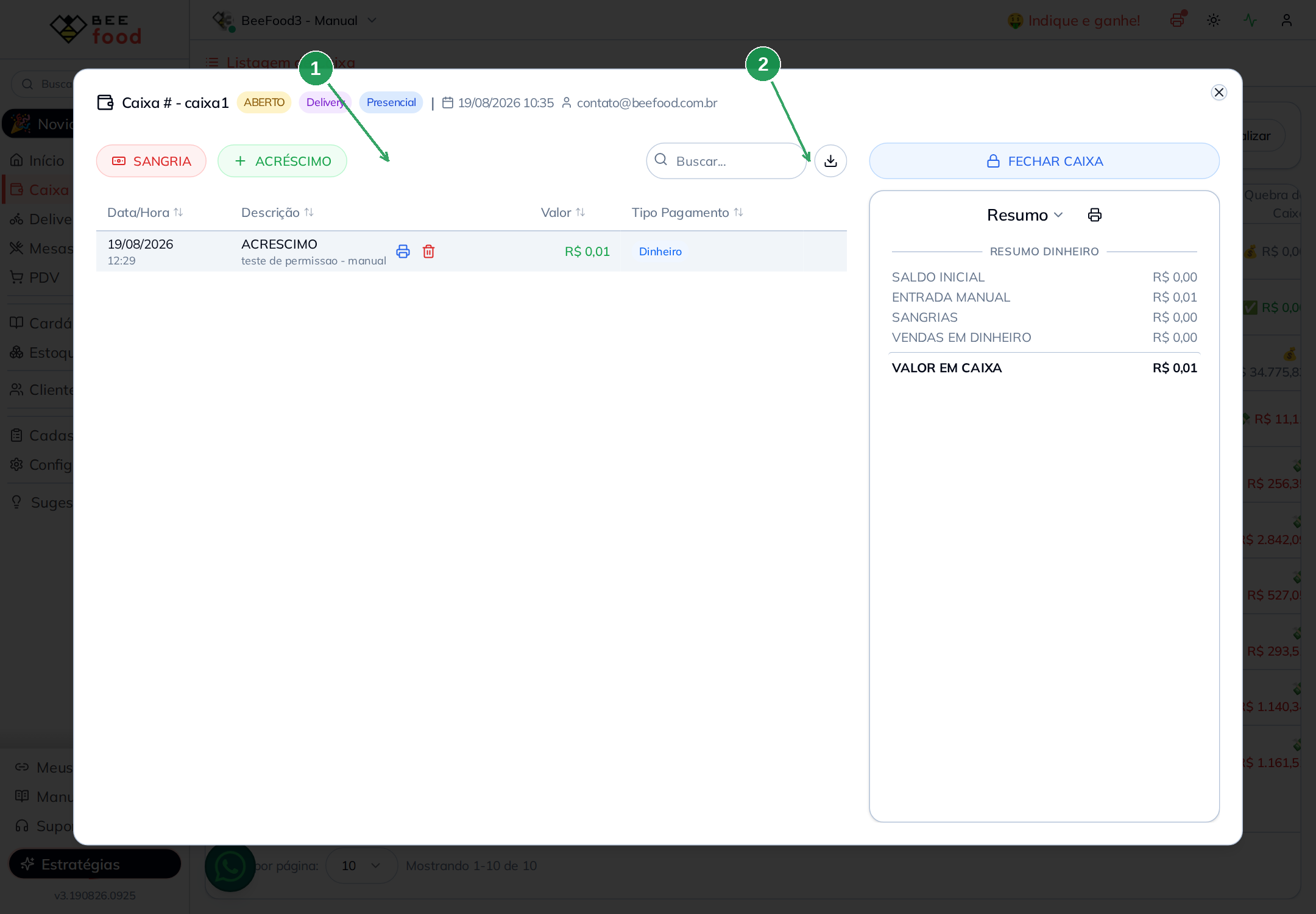Click the contato@beefood.com.br user label
Screen dimensions: 1316x914
point(647,103)
